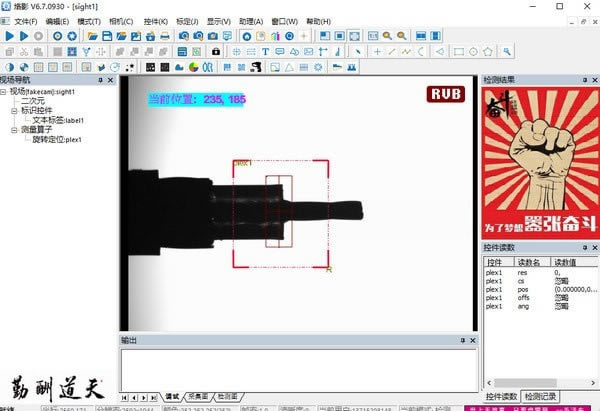Click the Print icon in toolbar
This screenshot has height=411, width=600.
click(165, 36)
